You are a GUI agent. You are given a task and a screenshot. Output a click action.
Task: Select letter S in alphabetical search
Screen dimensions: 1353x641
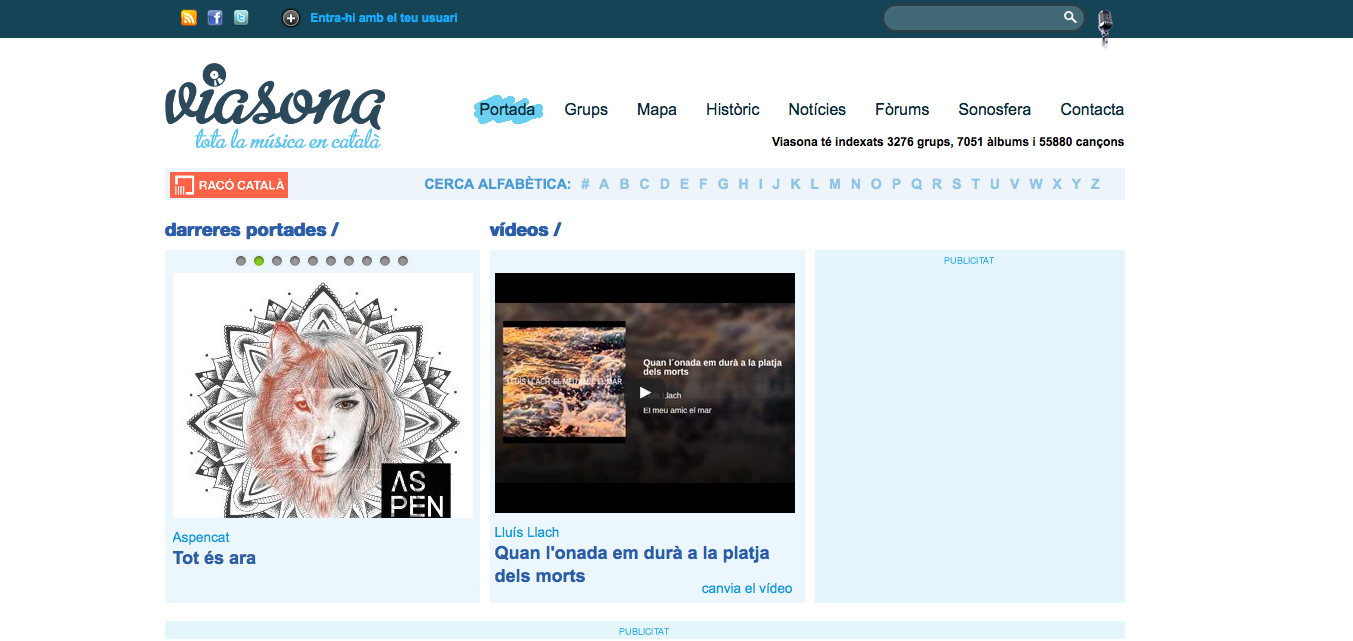957,184
